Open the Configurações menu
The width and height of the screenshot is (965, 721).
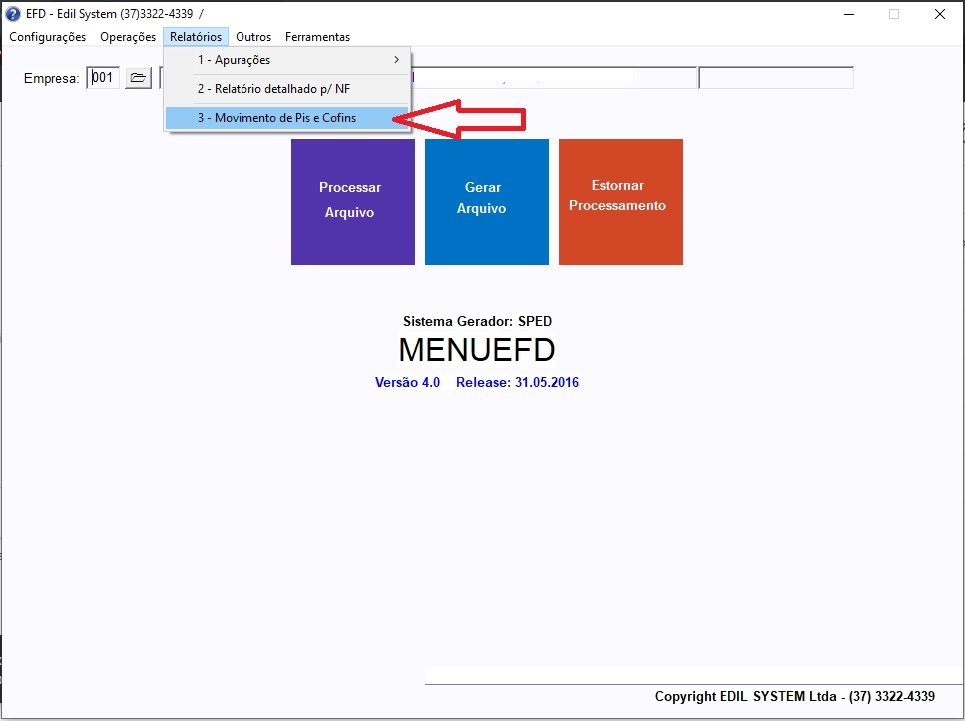pos(47,37)
